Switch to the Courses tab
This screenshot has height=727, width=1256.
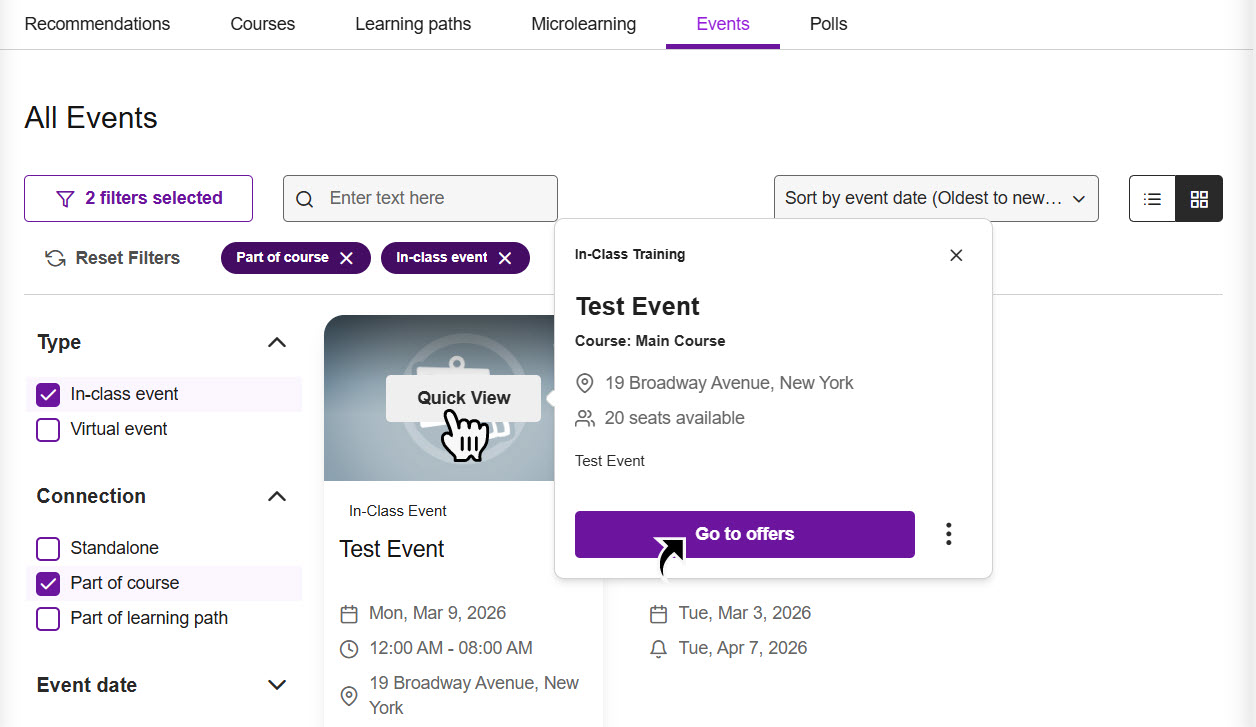pos(262,23)
